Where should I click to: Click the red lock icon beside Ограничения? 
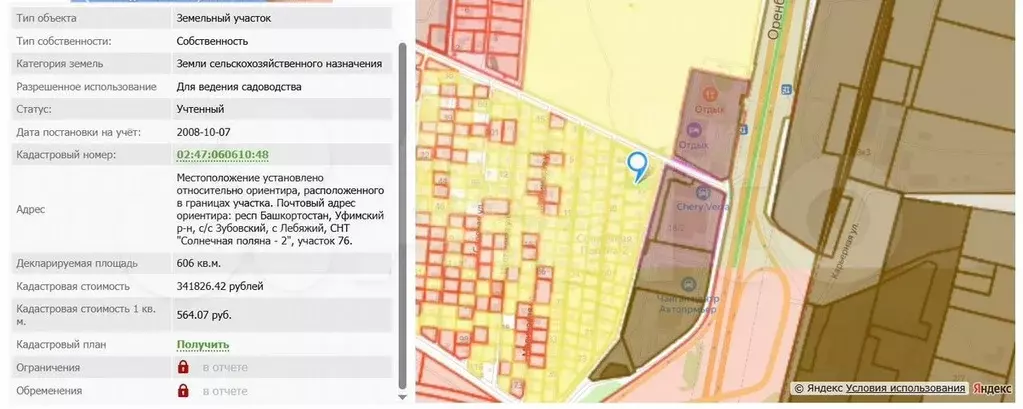point(183,367)
